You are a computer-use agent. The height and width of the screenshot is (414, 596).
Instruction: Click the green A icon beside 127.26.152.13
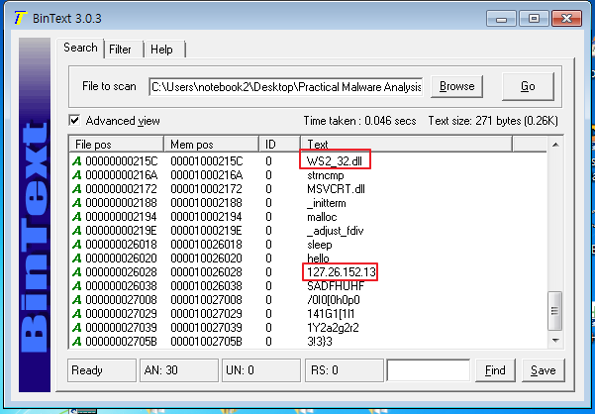click(77, 272)
